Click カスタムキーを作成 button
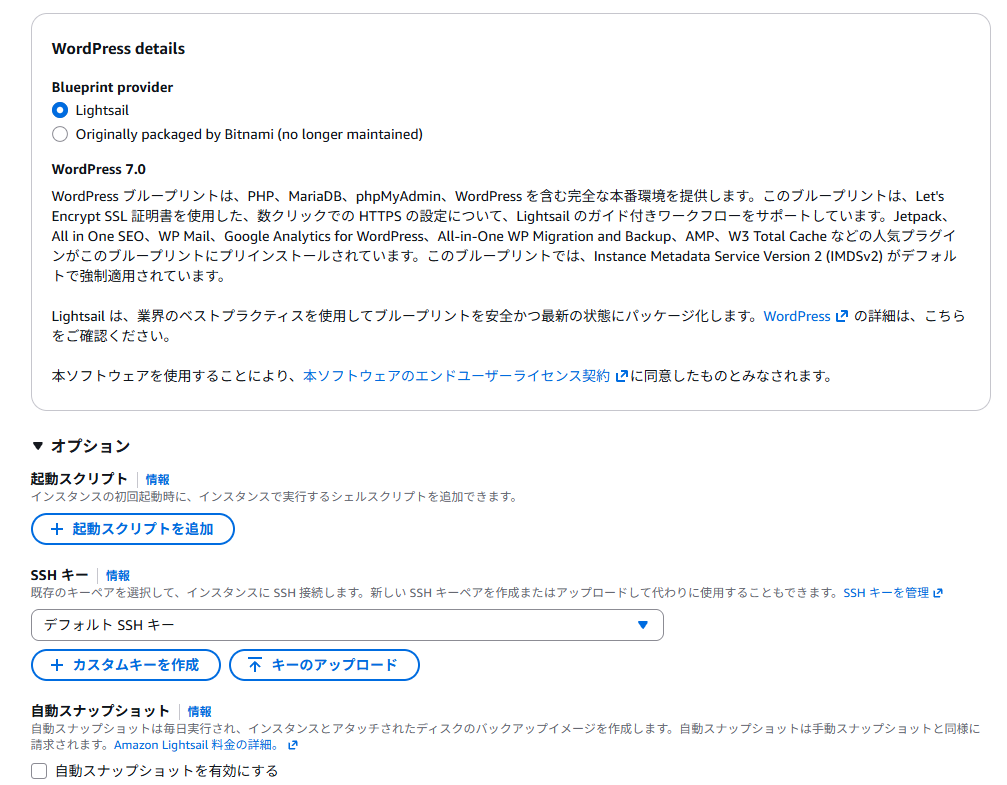 pos(126,665)
